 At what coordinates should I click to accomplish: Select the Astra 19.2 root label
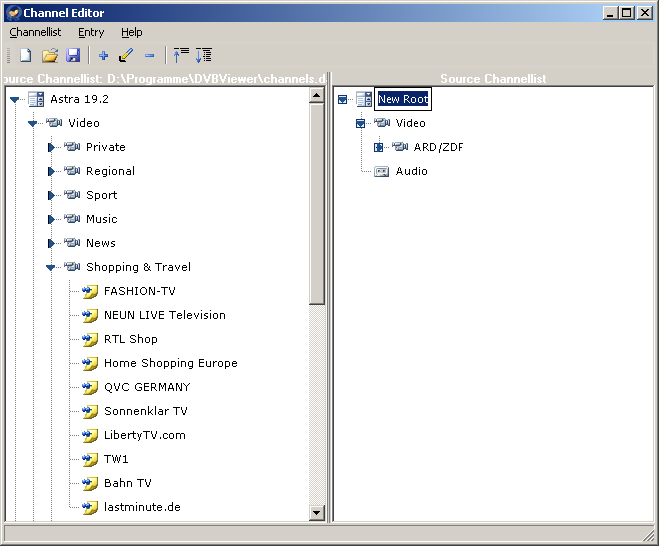pos(79,99)
